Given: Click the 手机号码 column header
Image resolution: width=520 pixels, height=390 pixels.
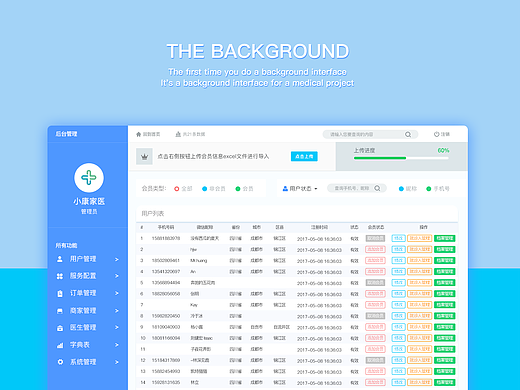Looking at the screenshot, I should (166, 227).
